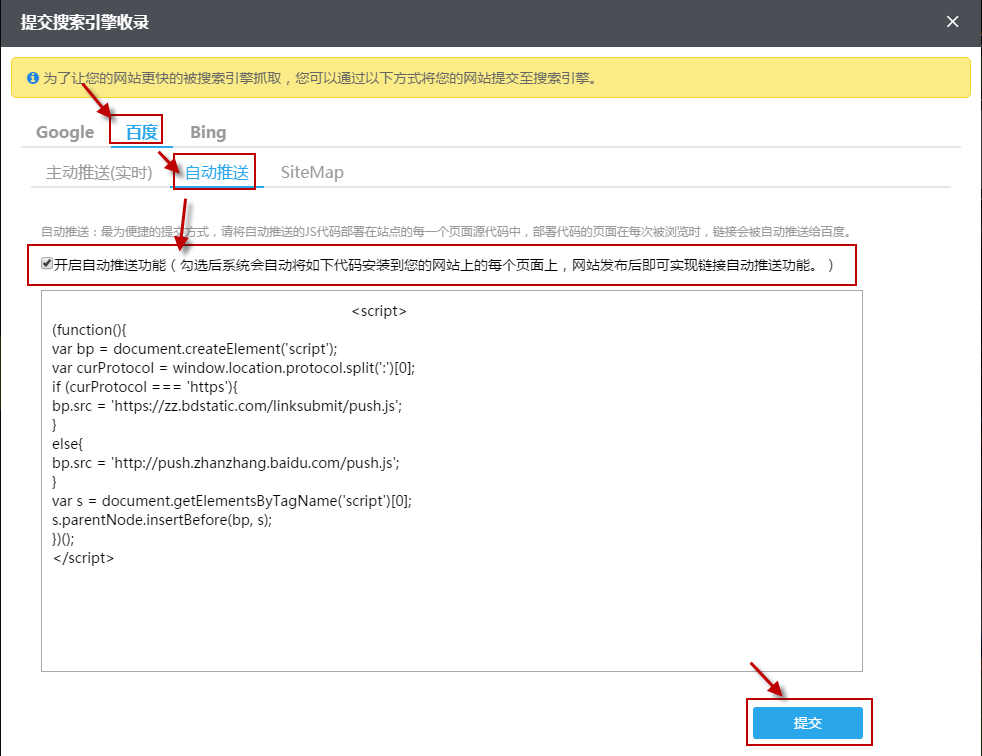Switch to 主动推送(实时) sub-tab

point(99,172)
